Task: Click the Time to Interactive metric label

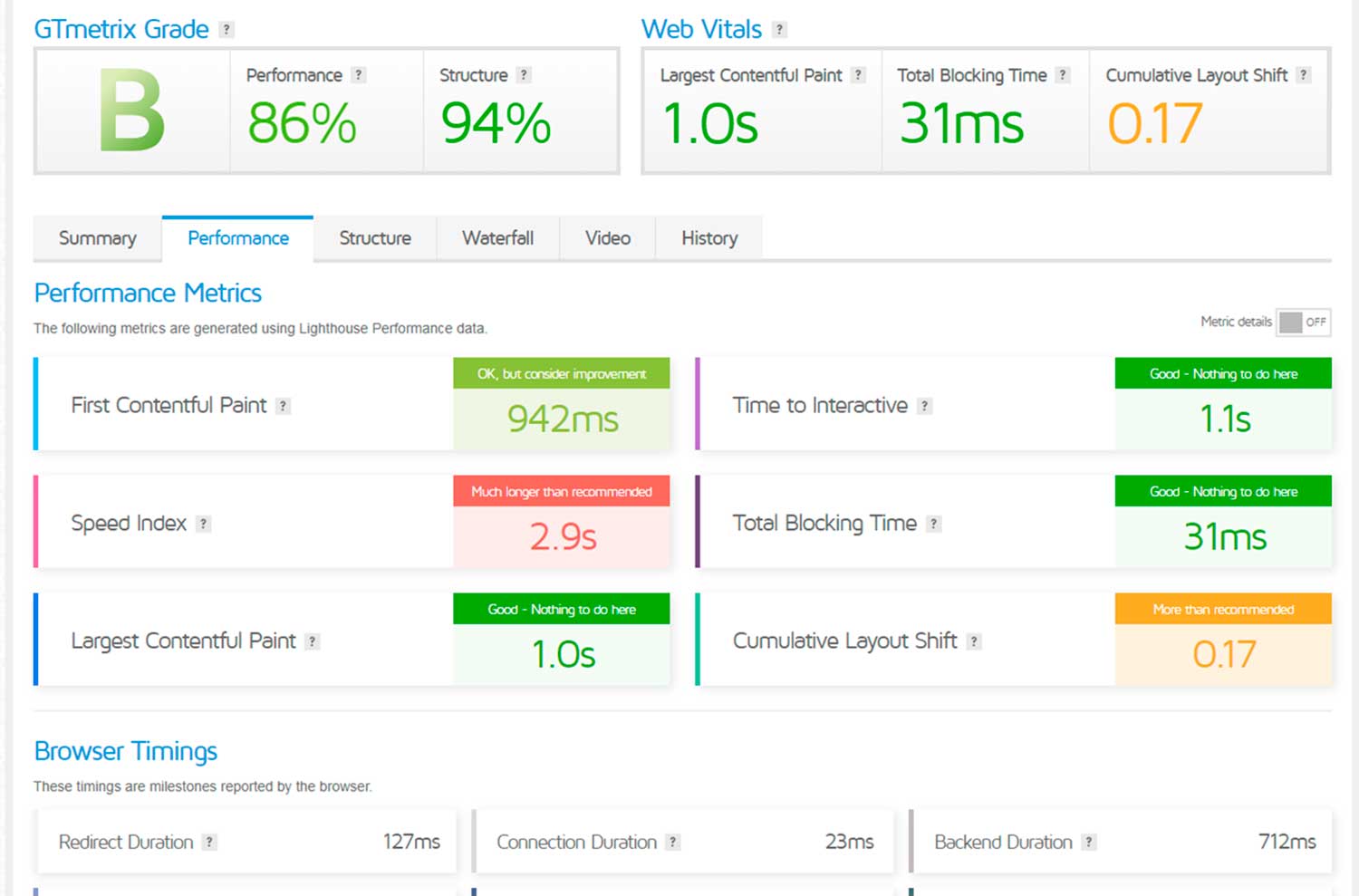Action: tap(820, 406)
